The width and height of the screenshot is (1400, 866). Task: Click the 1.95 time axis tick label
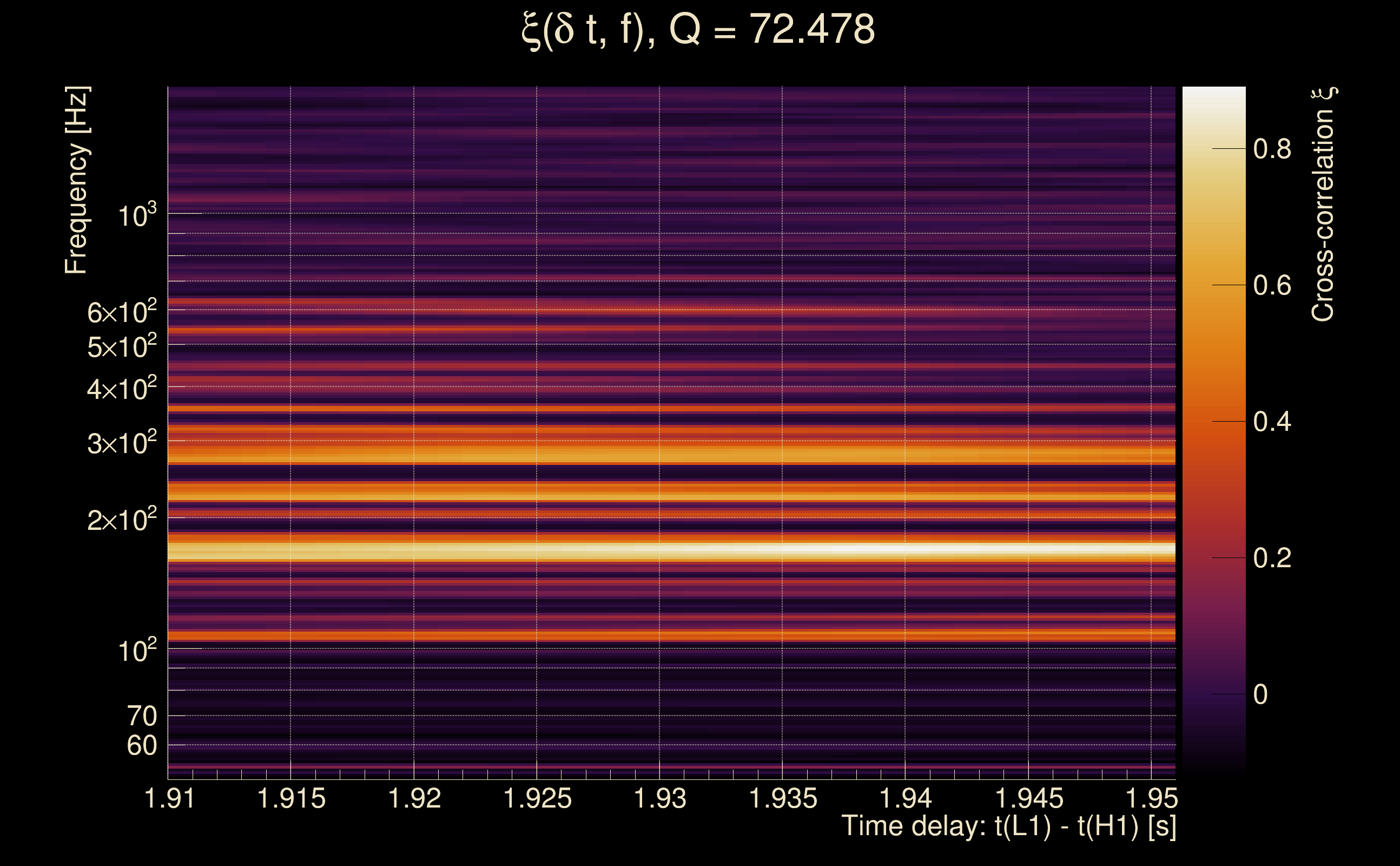tap(1152, 799)
